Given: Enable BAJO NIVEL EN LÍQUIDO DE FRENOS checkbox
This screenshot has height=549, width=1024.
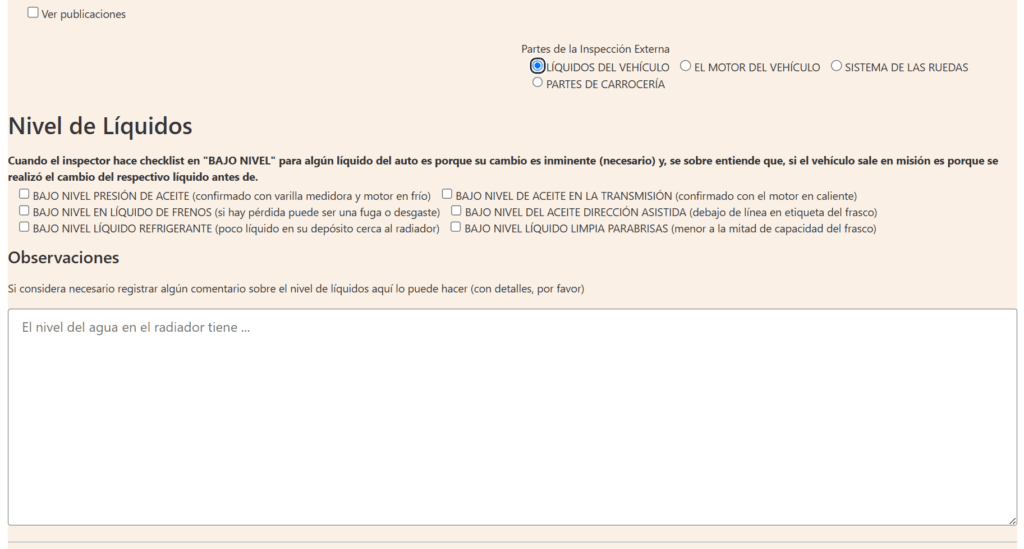Looking at the screenshot, I should point(24,210).
